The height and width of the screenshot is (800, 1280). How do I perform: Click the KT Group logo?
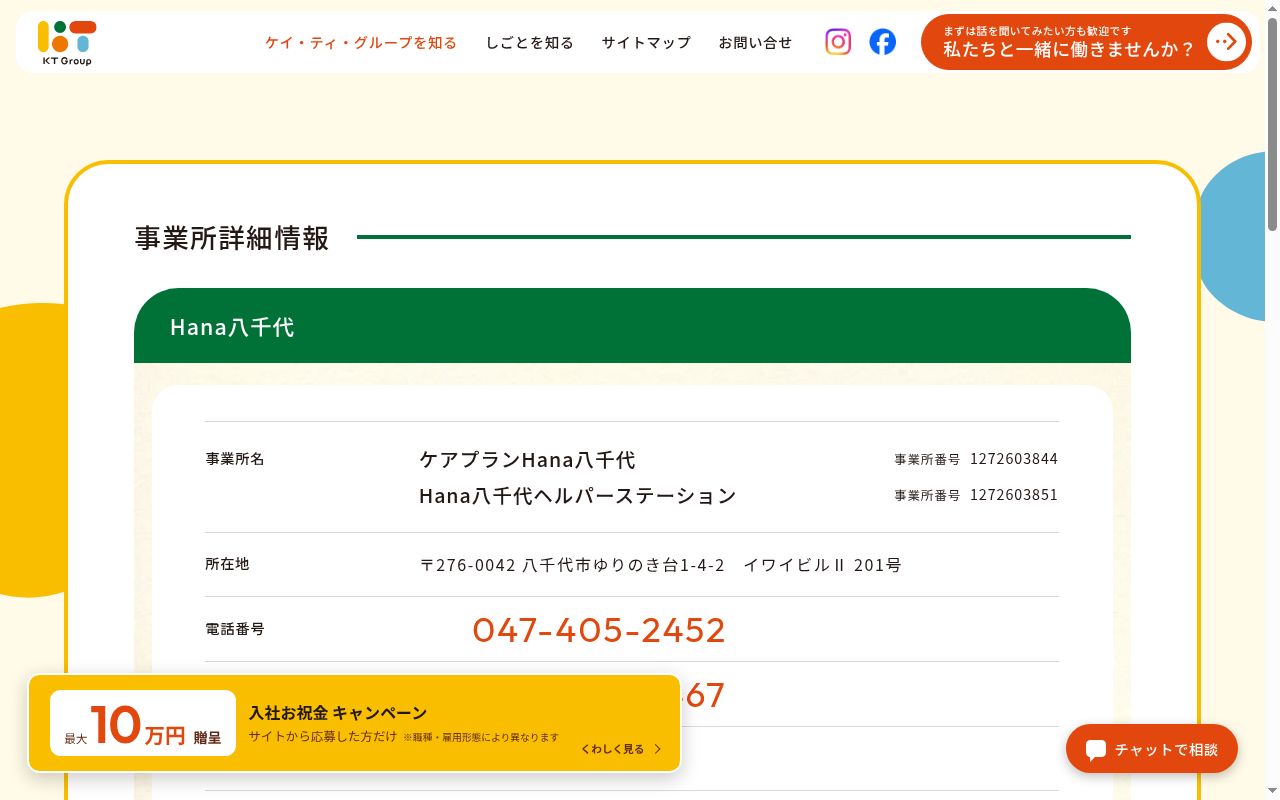(x=67, y=43)
